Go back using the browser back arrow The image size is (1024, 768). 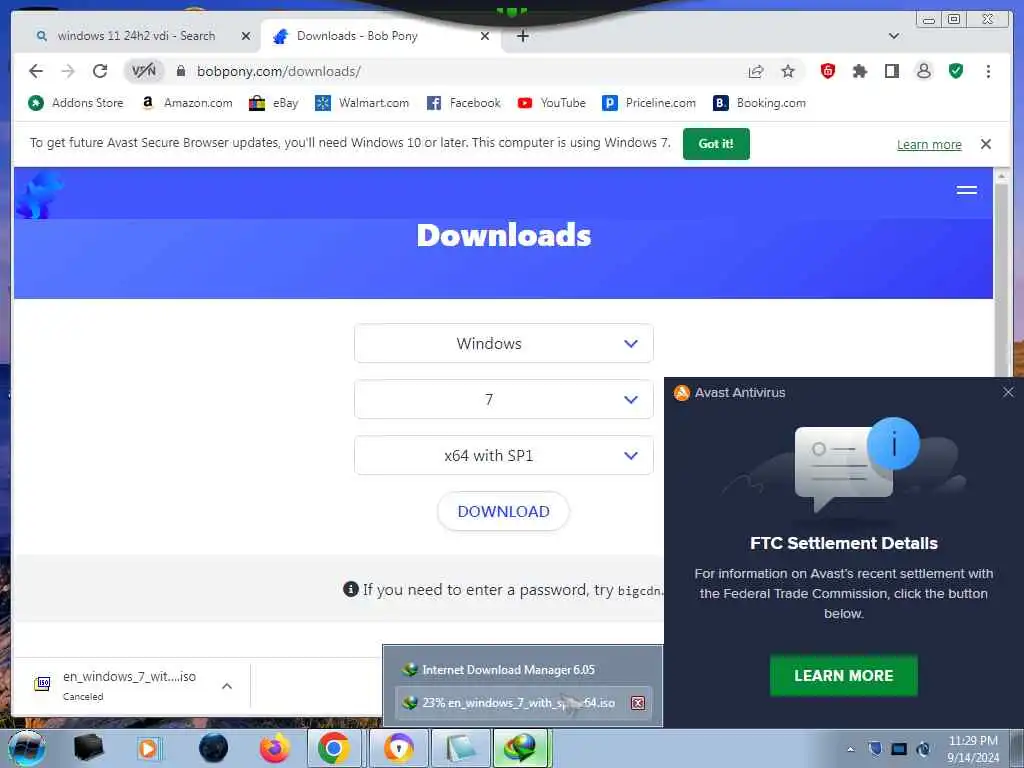pyautogui.click(x=36, y=71)
